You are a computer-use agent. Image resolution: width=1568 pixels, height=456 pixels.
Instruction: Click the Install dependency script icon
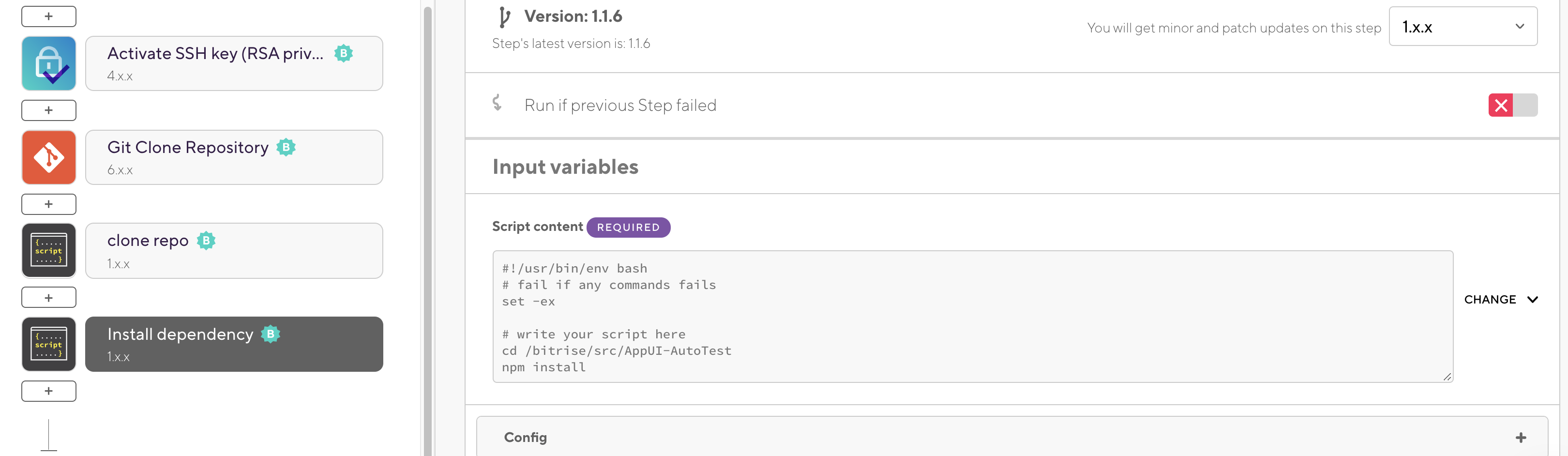pos(49,344)
